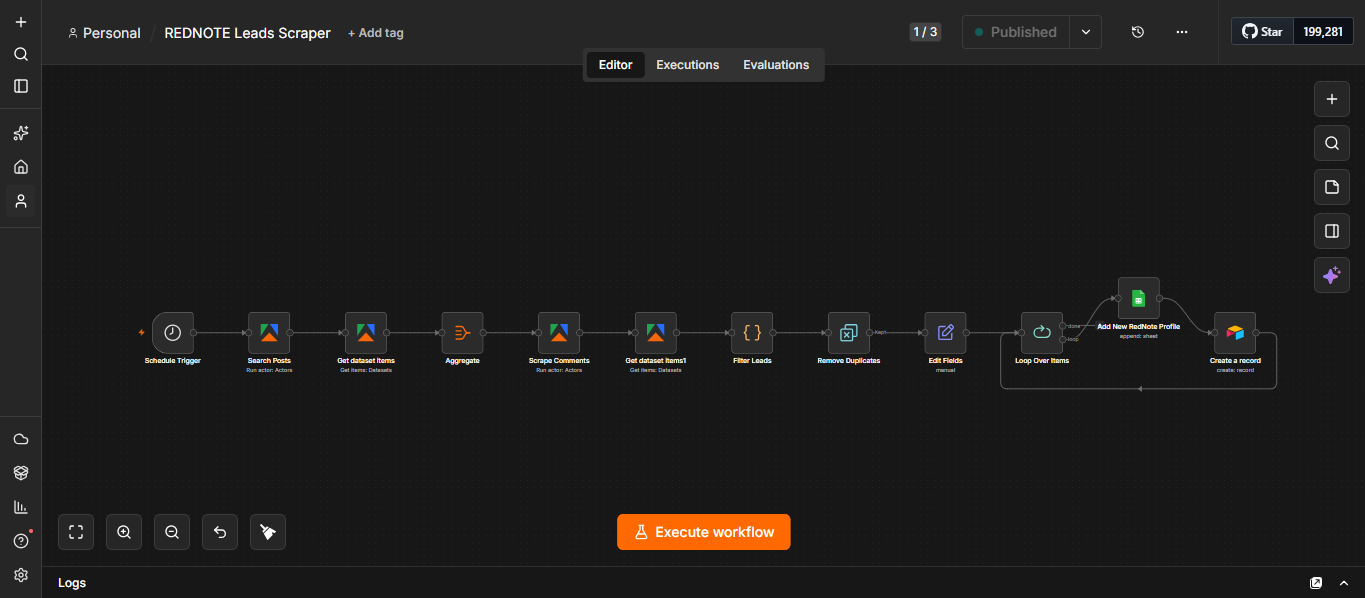Open the settings gear icon
The image size is (1365, 598).
coord(21,575)
